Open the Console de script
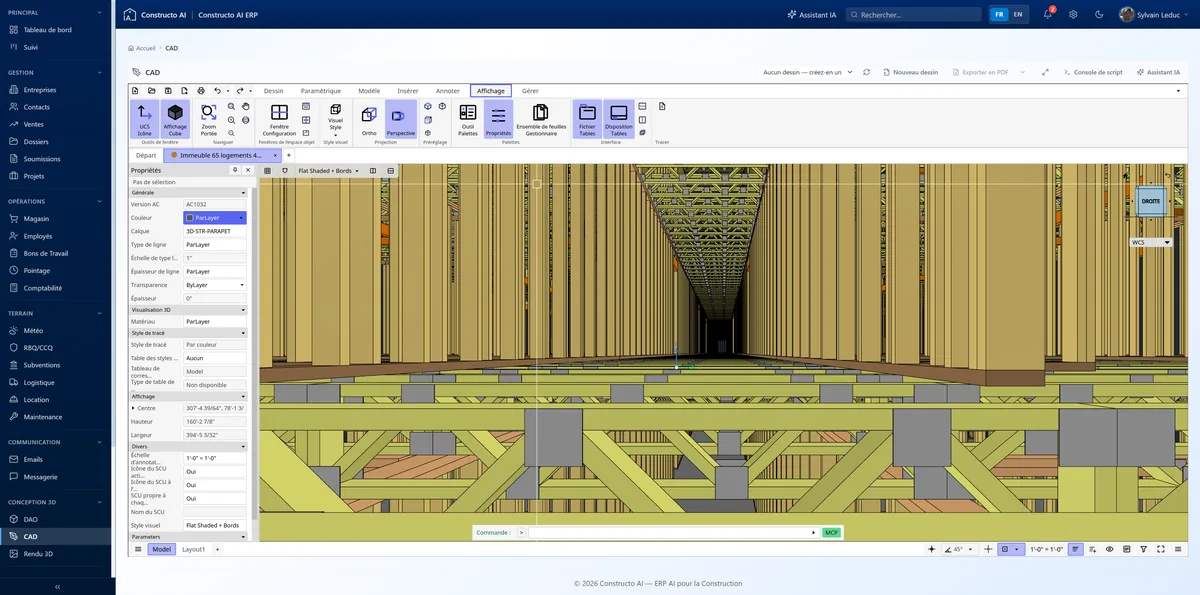Screen dimensions: 1200x595 coord(1093,72)
